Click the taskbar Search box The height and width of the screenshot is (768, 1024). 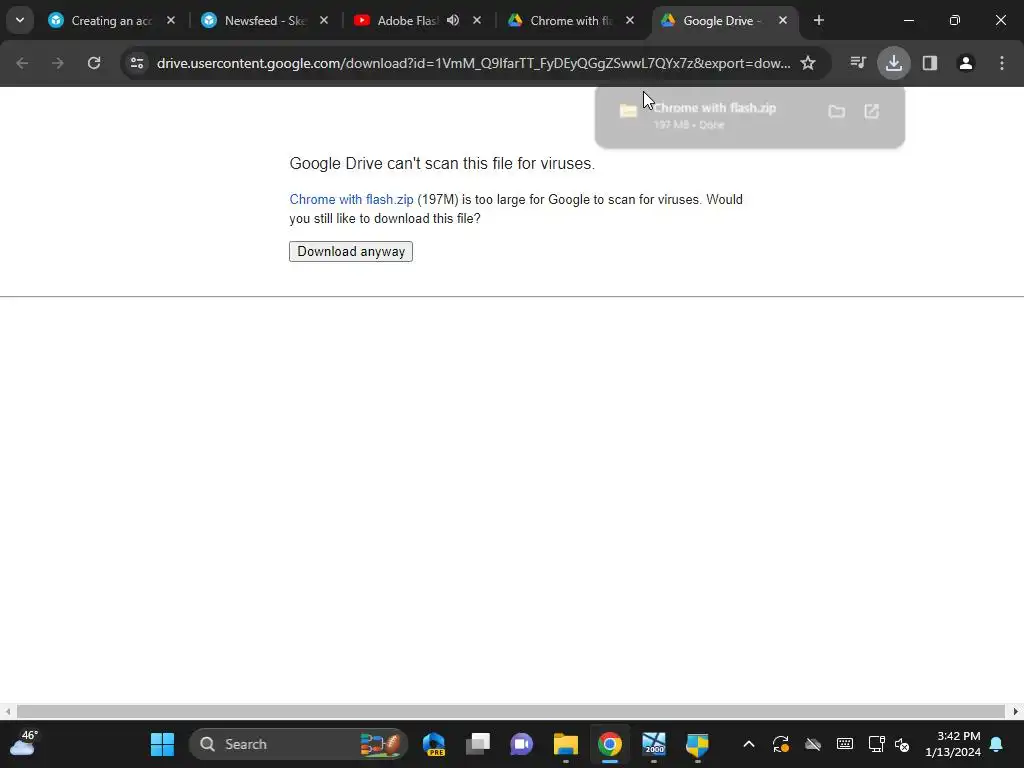coord(298,744)
